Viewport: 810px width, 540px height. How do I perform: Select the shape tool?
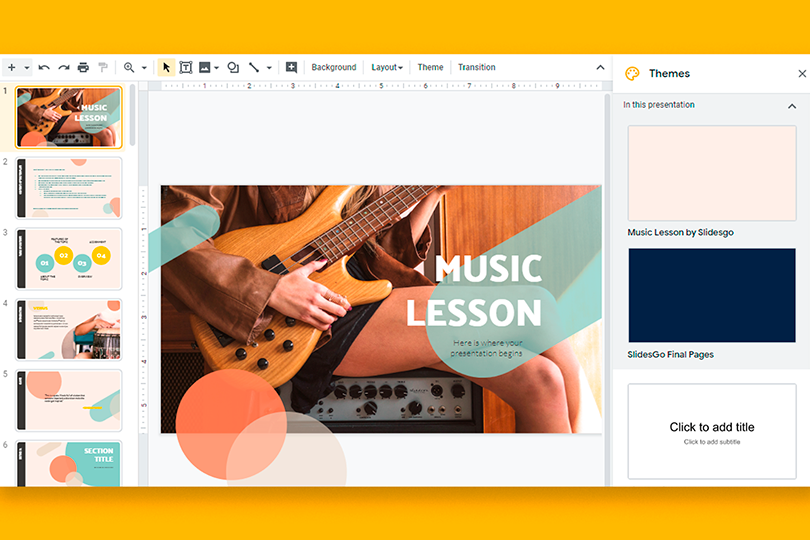[x=233, y=67]
